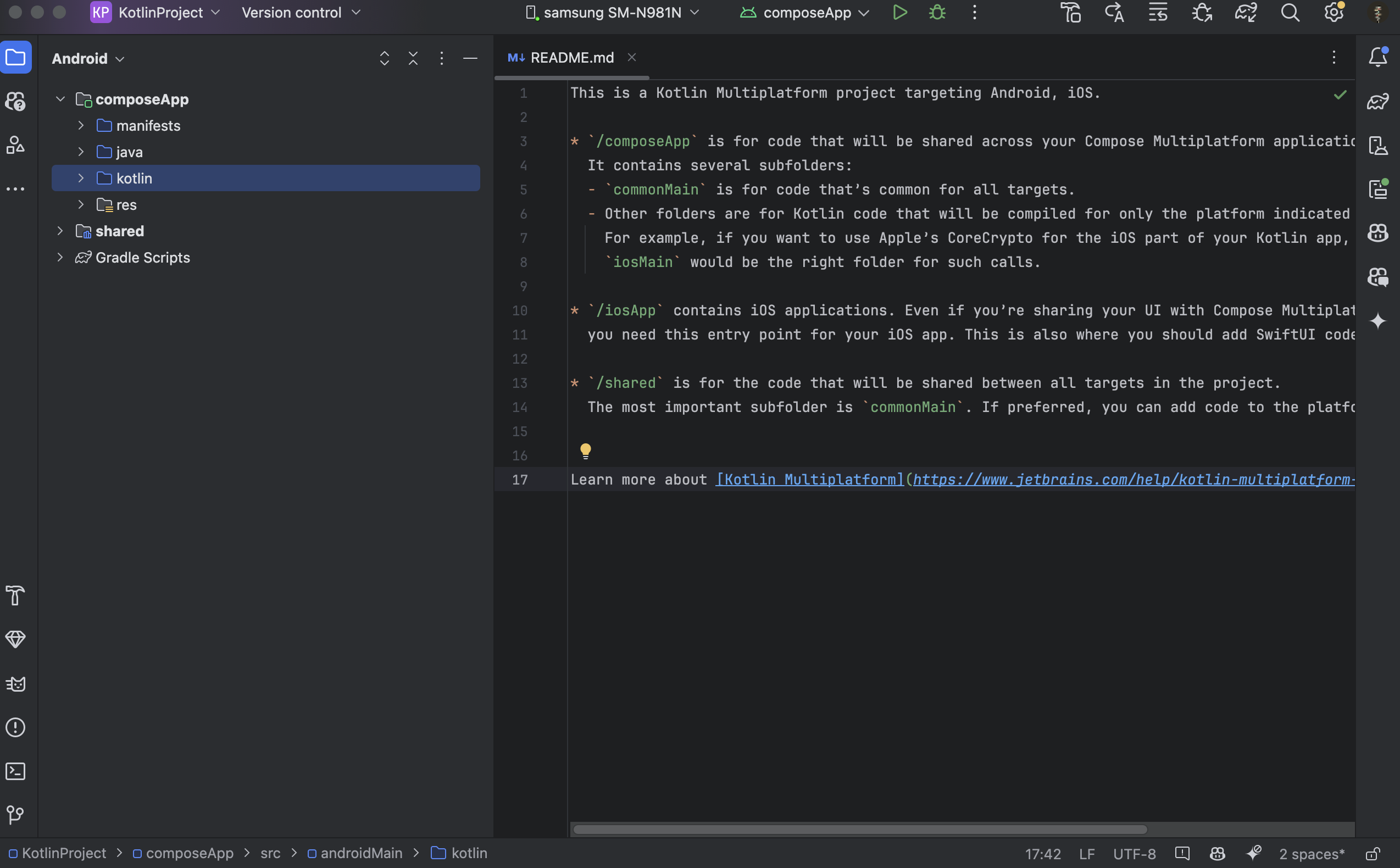The image size is (1400, 868).
Task: Click the Search Everywhere magnifier
Action: [x=1290, y=13]
